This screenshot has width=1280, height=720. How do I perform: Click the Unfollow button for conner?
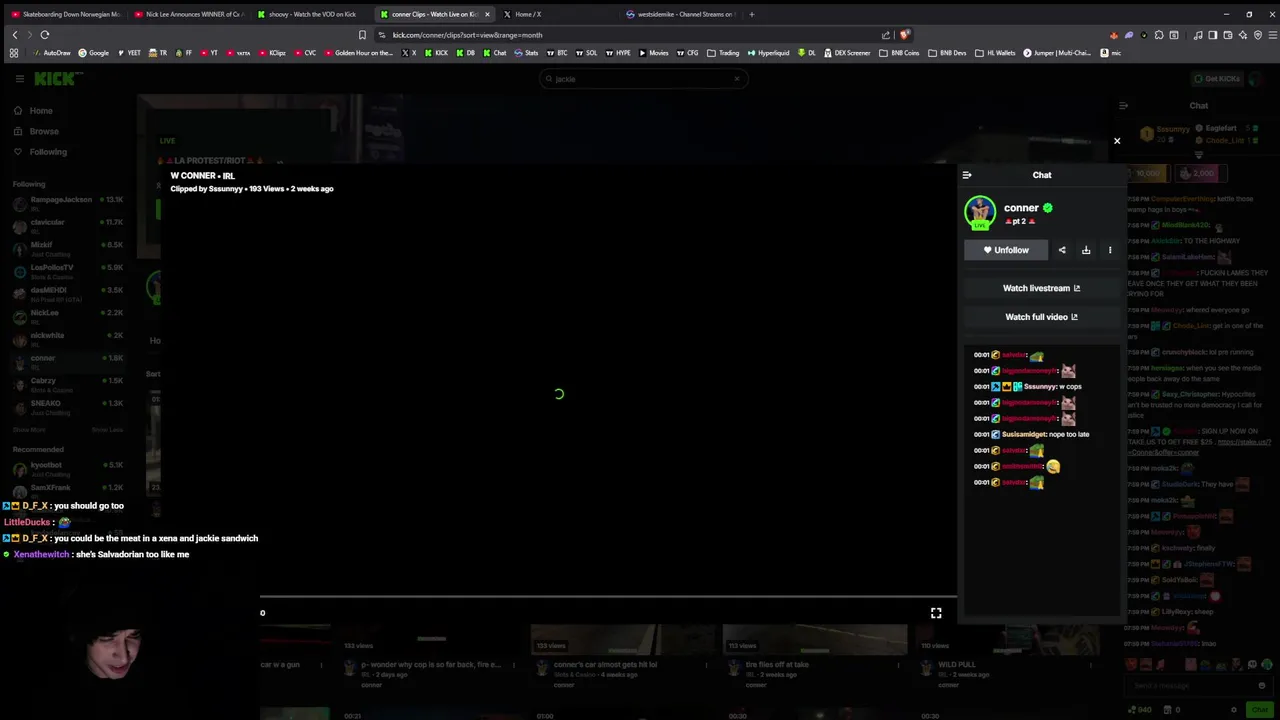pyautogui.click(x=1006, y=250)
